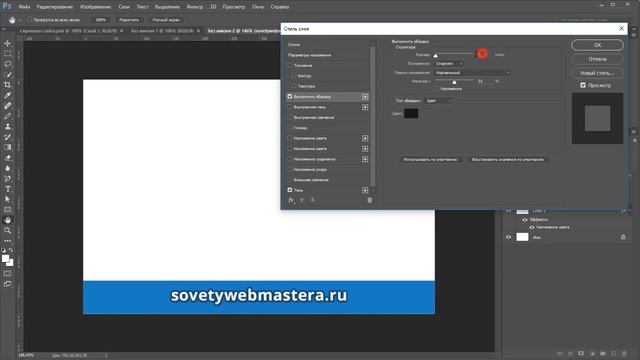Viewport: 640px width, 360px height.
Task: Toggle Quick Mask mode icon
Action: tap(7, 273)
